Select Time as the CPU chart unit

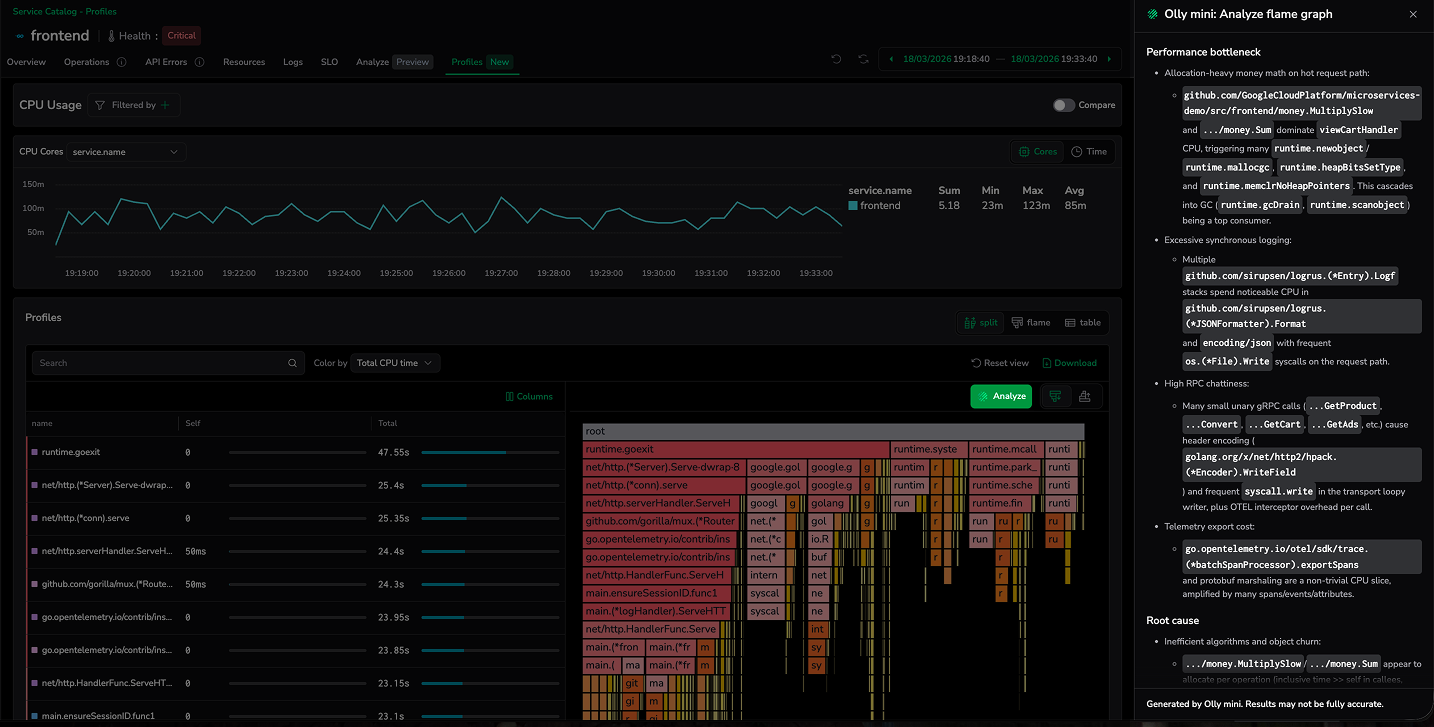point(1089,152)
